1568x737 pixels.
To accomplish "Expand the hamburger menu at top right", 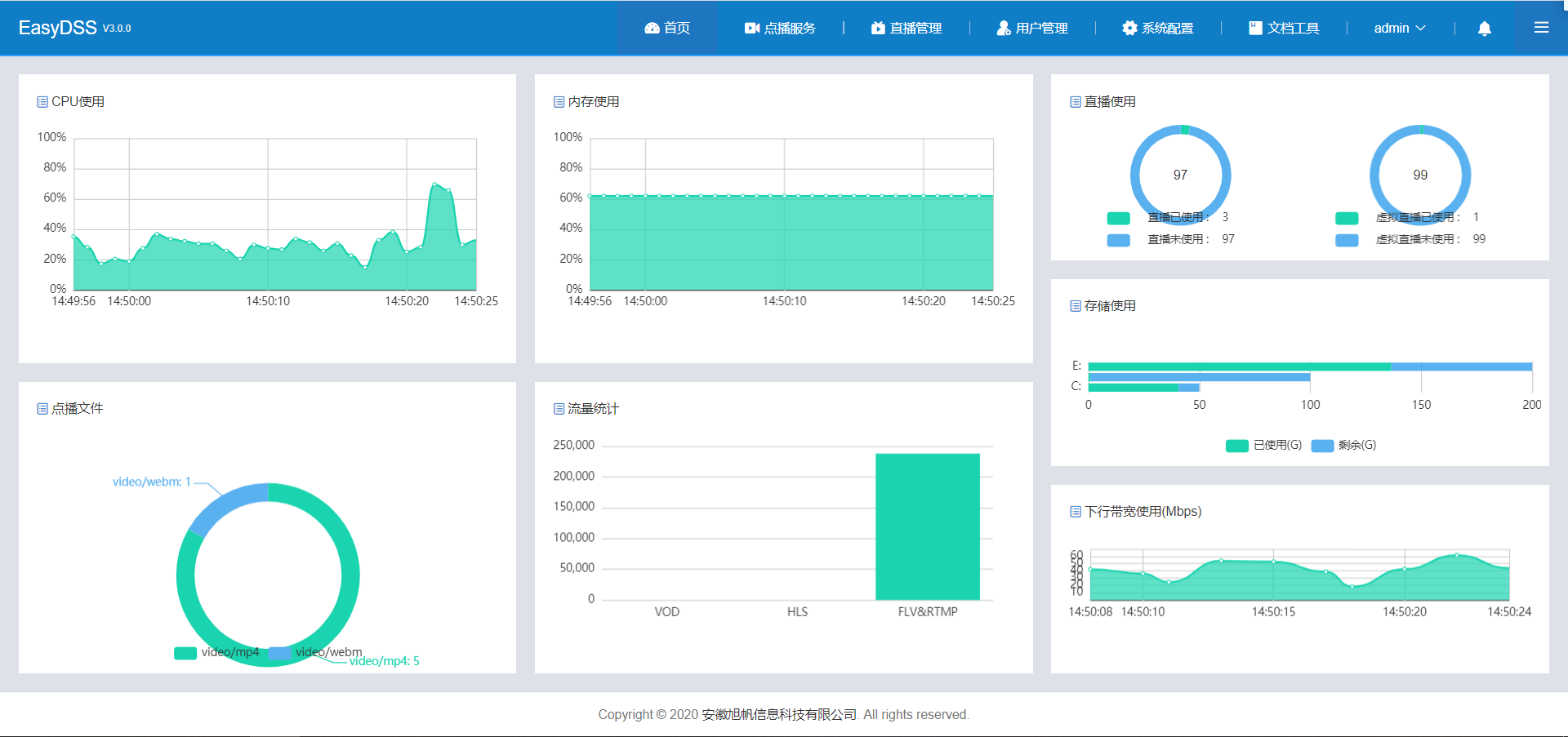I will [x=1542, y=27].
